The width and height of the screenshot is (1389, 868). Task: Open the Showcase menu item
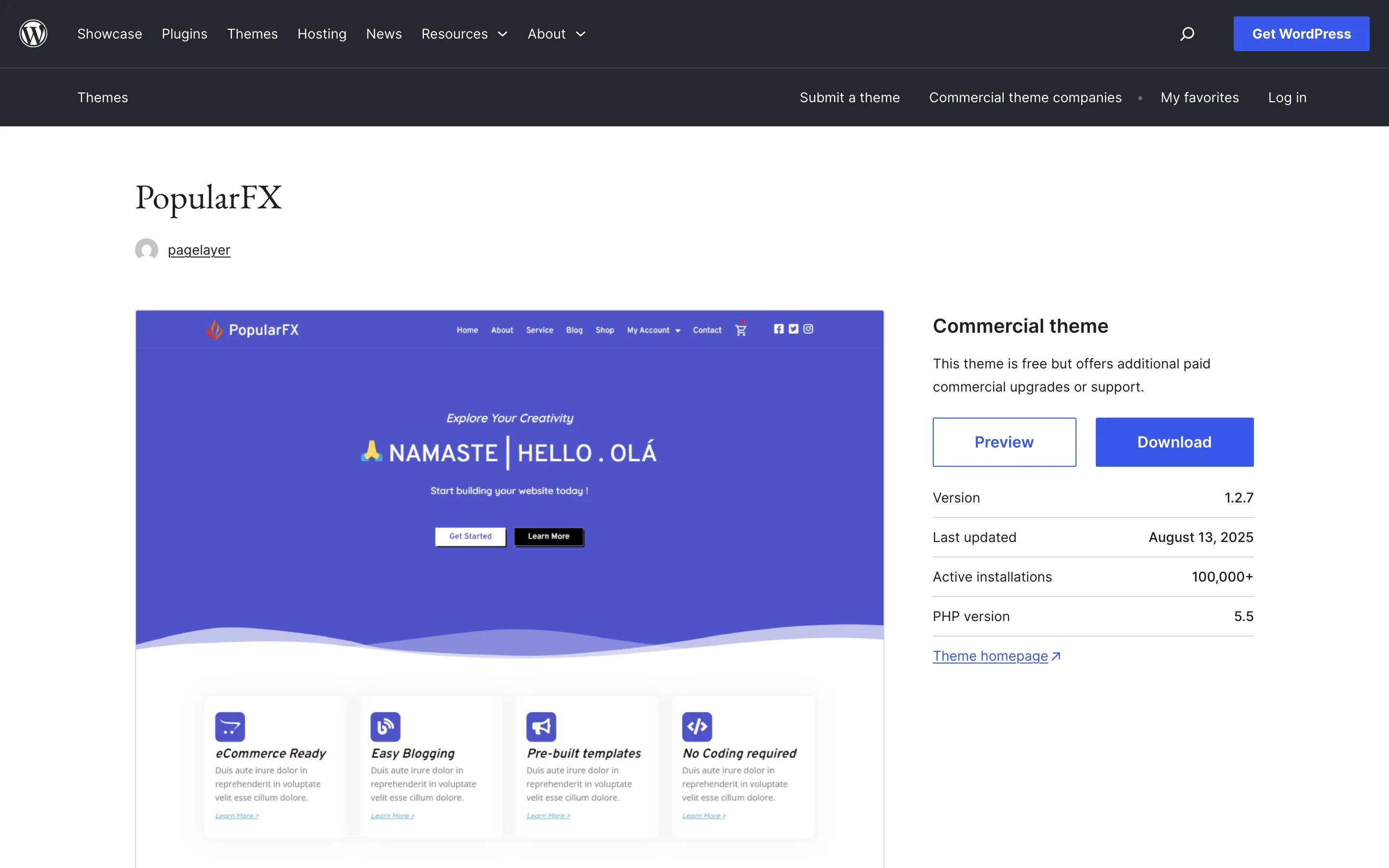coord(109,34)
